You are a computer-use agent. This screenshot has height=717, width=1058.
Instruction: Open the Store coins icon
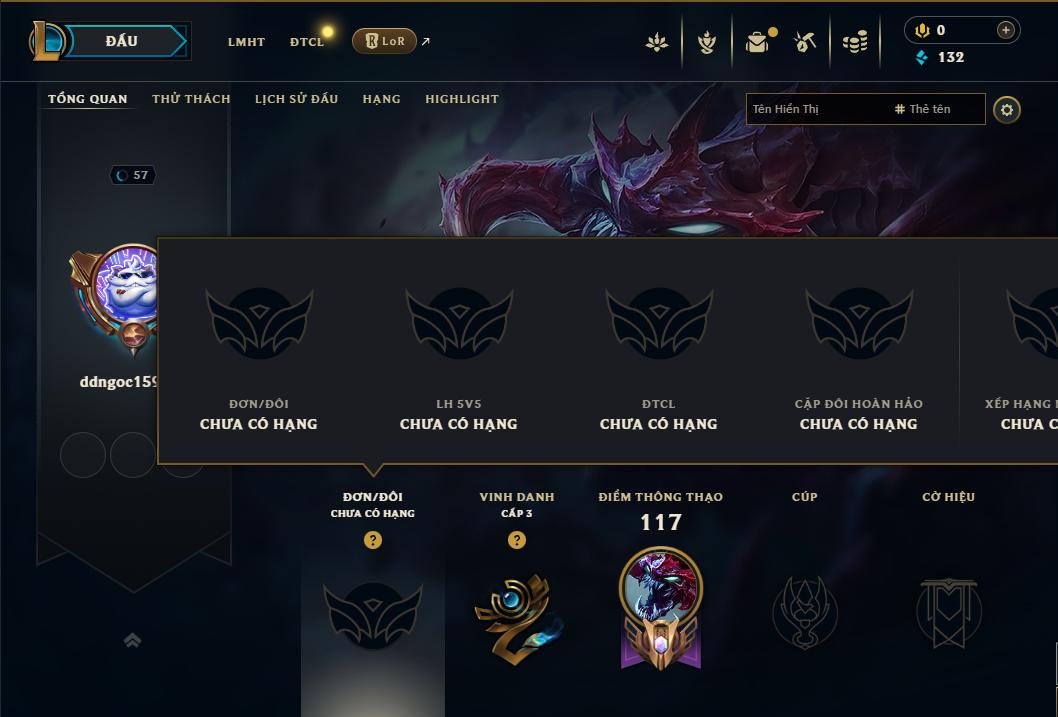point(855,42)
